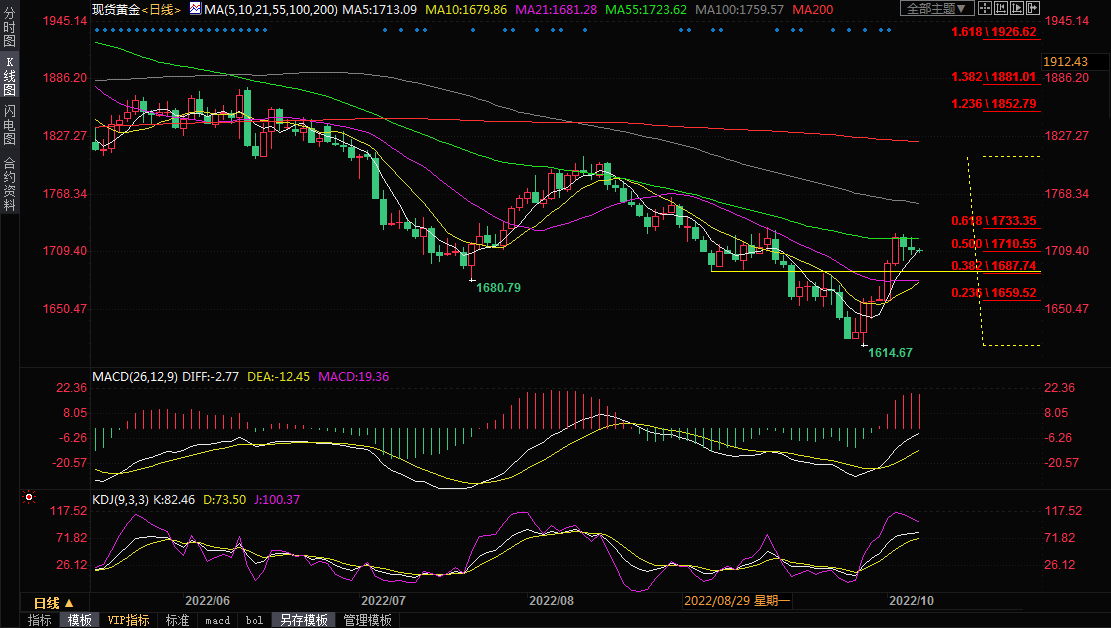Switch to the 指标 bottom tab

coord(40,620)
